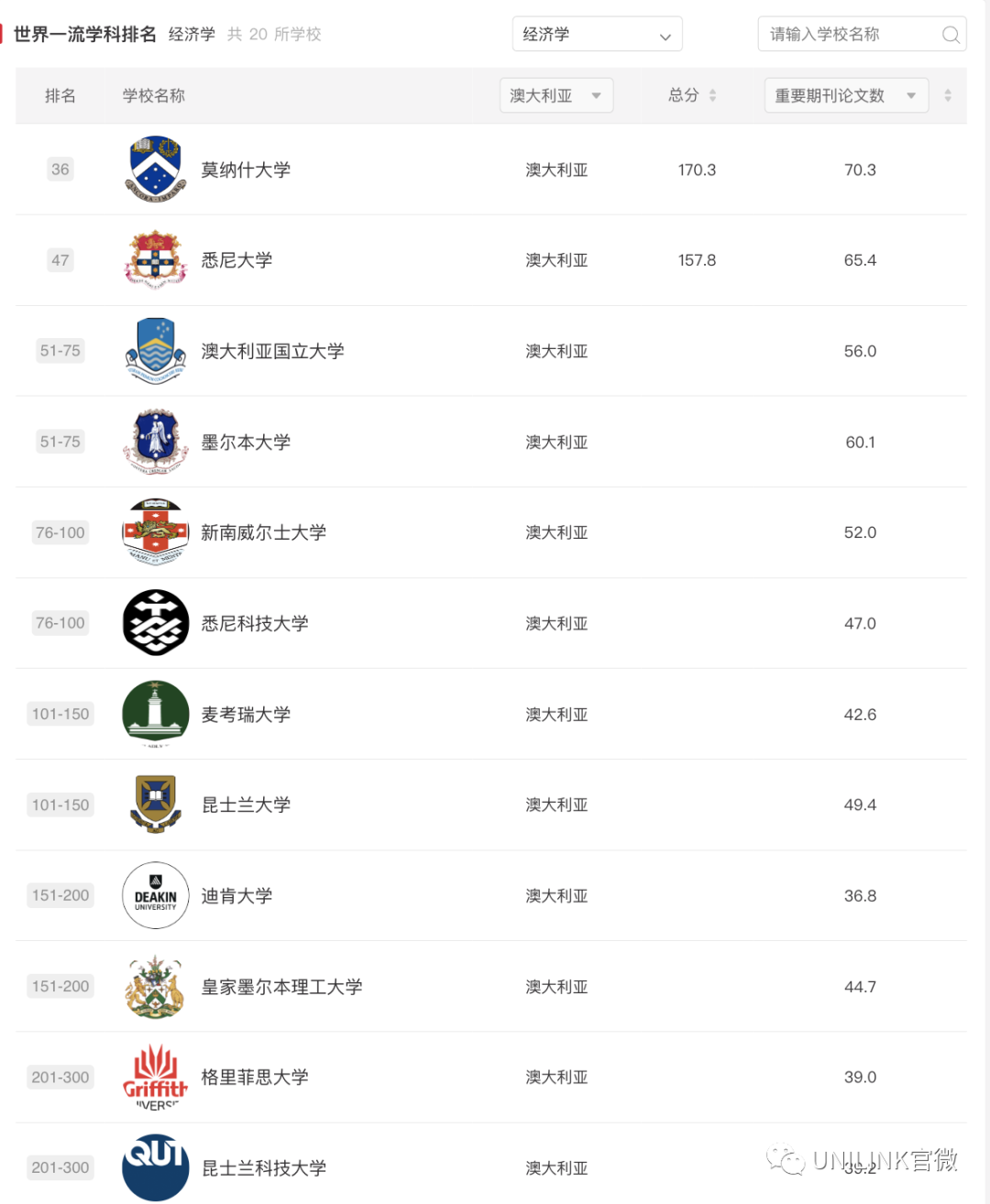990x1204 pixels.
Task: Click the QUT blue circle logo
Action: tap(156, 1167)
